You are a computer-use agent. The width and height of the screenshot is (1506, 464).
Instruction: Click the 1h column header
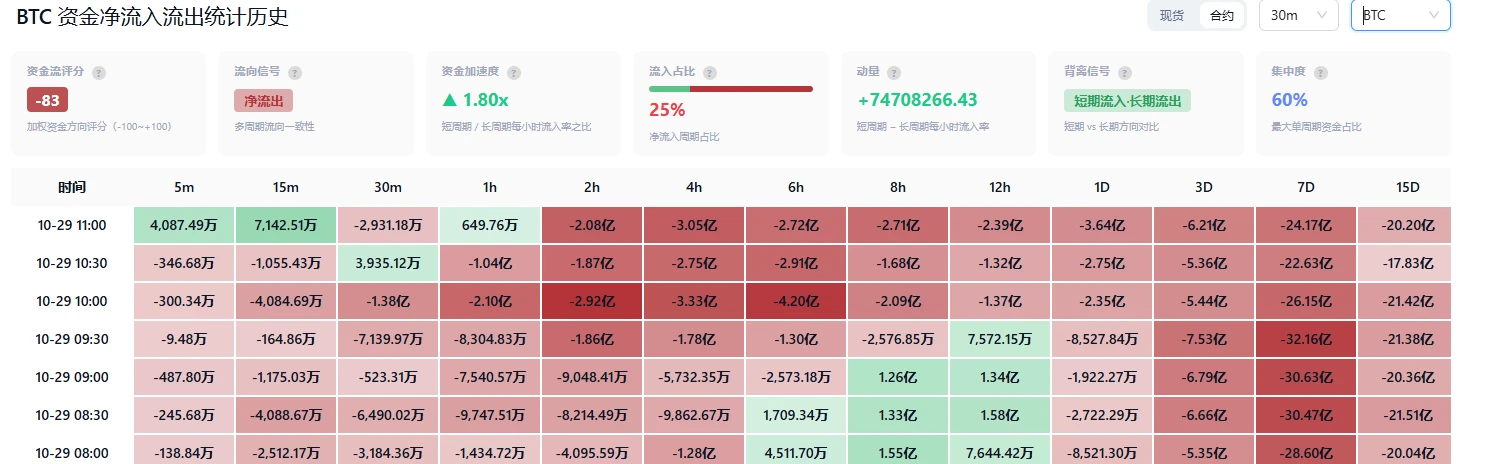coord(490,187)
